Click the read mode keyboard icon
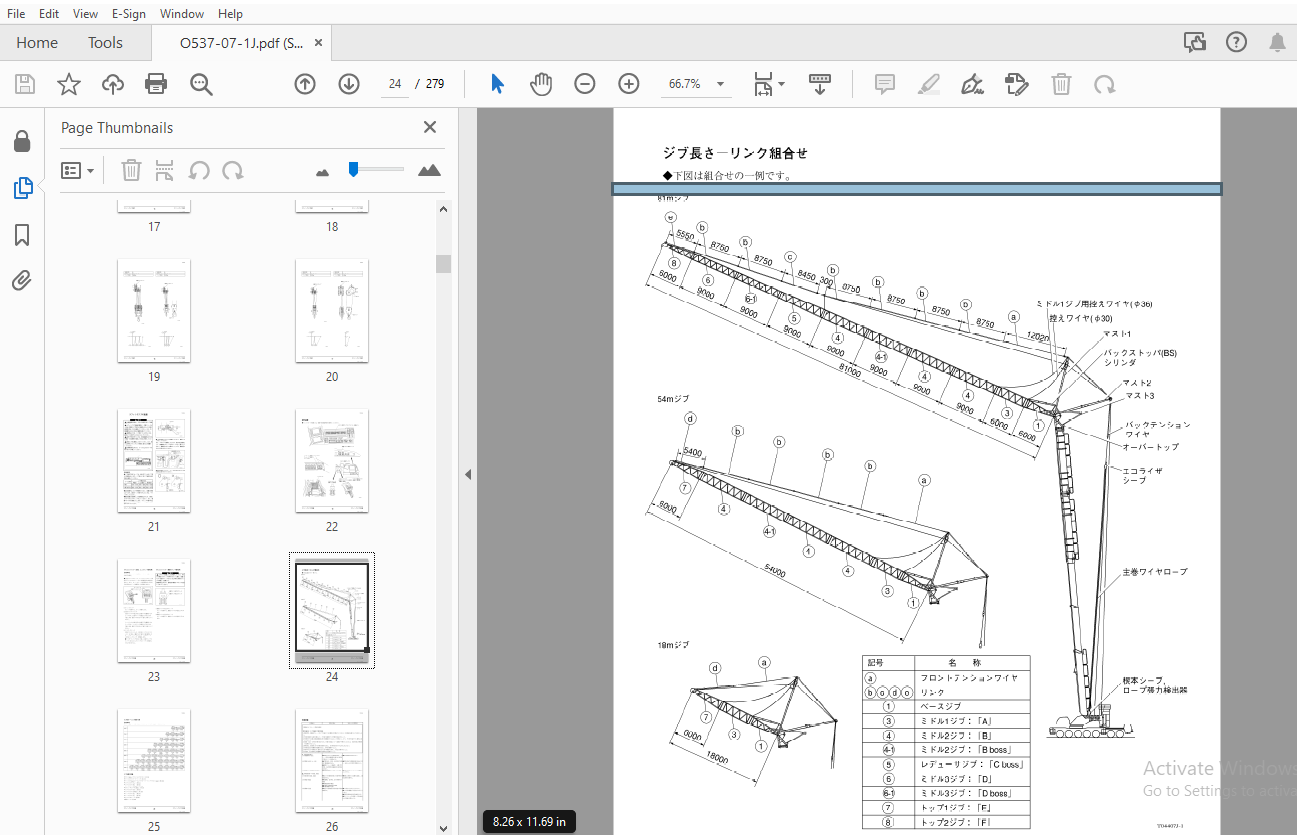The image size is (1297, 835). pos(820,84)
